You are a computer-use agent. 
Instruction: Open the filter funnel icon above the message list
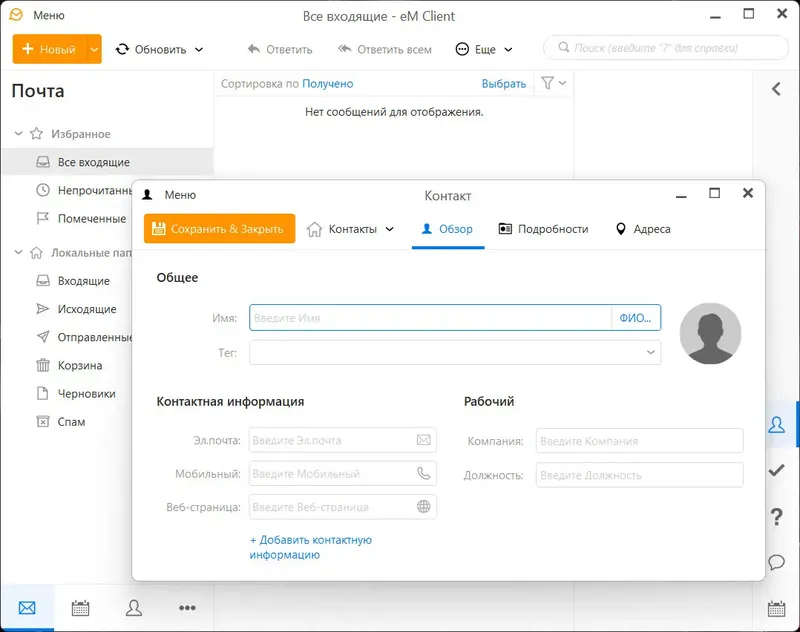[x=548, y=84]
